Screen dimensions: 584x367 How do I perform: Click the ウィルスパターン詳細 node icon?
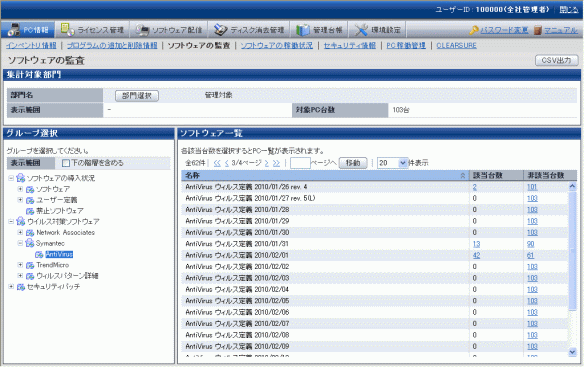30,276
